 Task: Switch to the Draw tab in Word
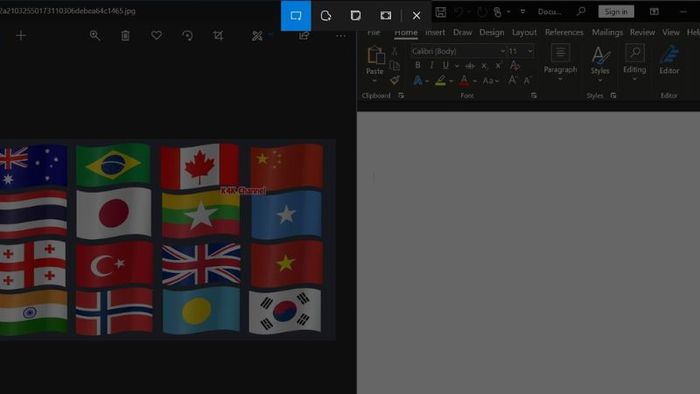[x=462, y=32]
